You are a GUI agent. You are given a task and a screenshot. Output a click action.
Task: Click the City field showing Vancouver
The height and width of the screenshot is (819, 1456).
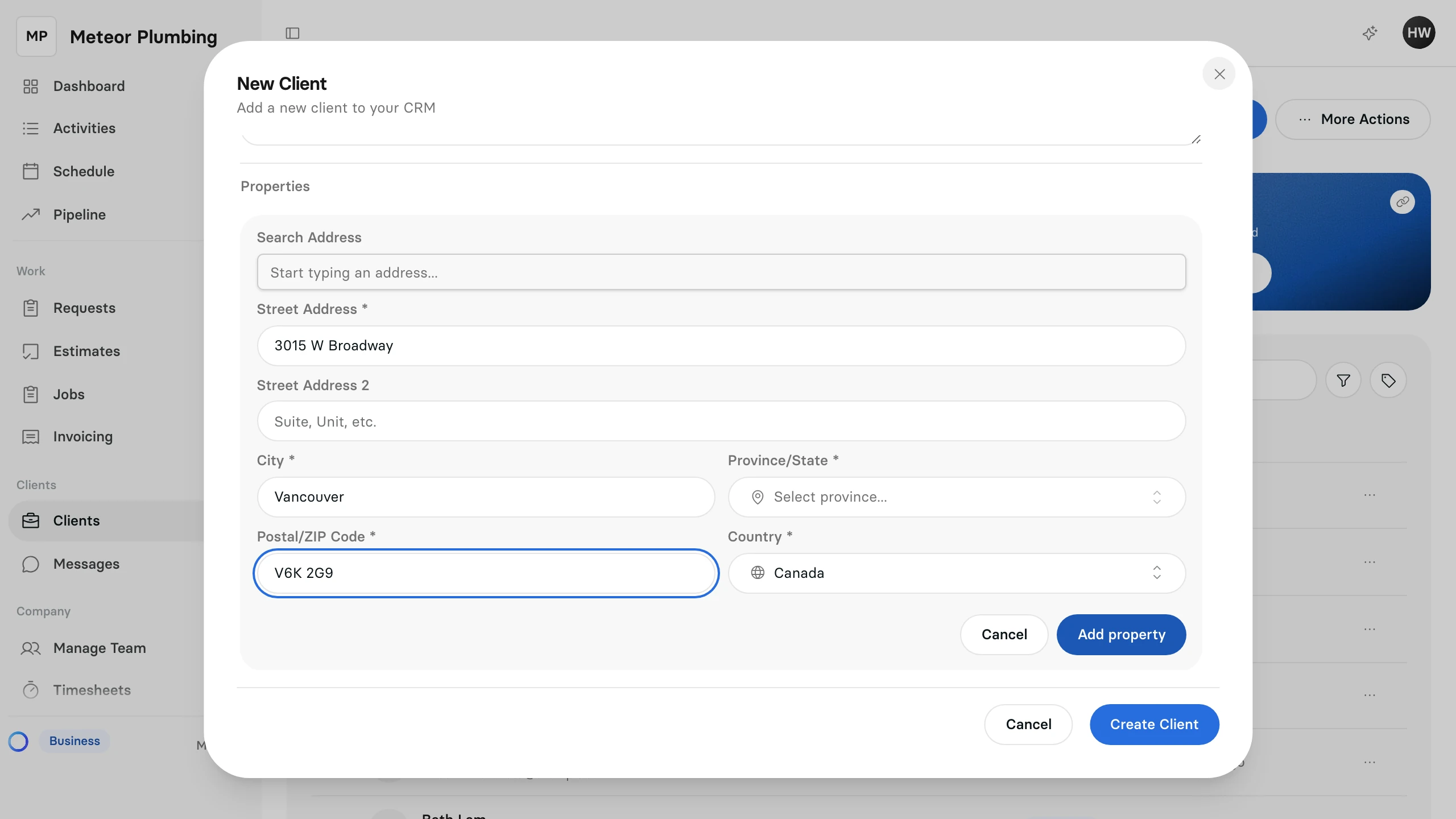486,497
